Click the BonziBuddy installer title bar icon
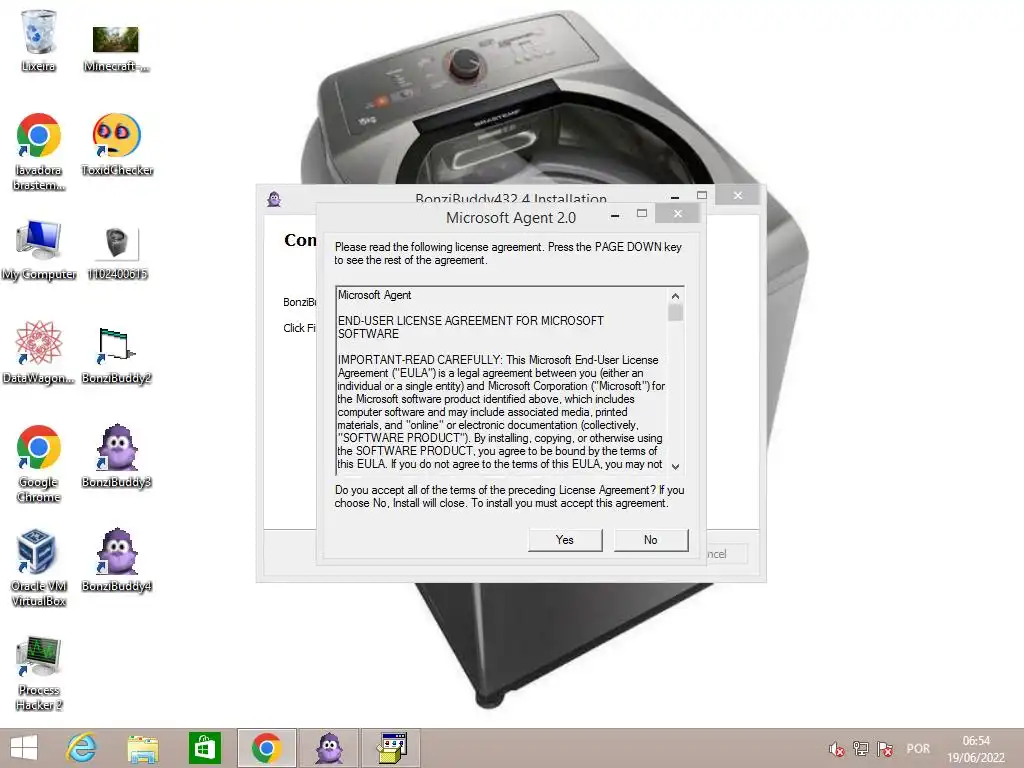This screenshot has width=1024, height=768. click(x=274, y=199)
